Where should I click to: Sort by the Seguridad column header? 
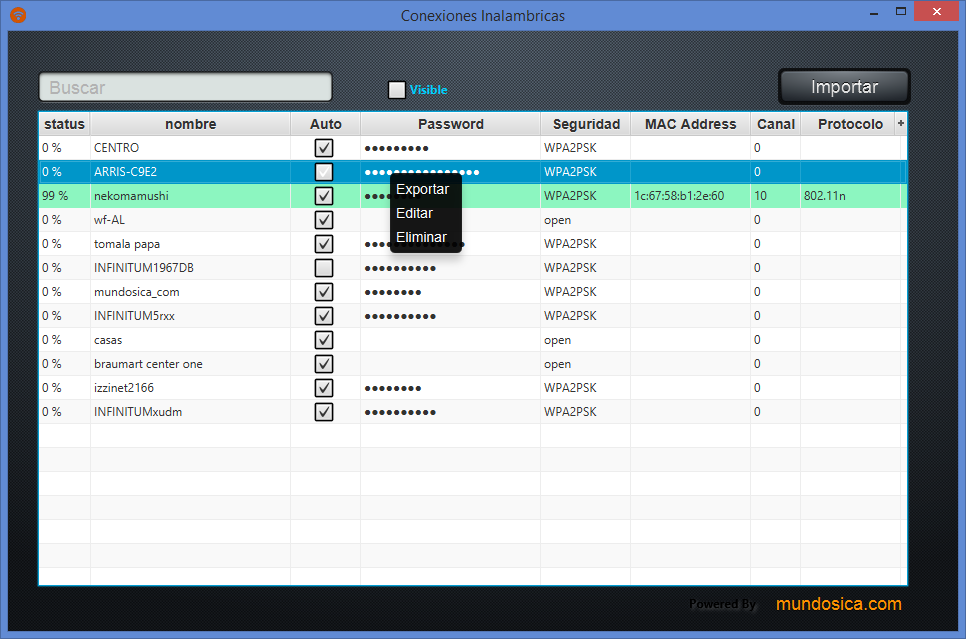coord(586,124)
